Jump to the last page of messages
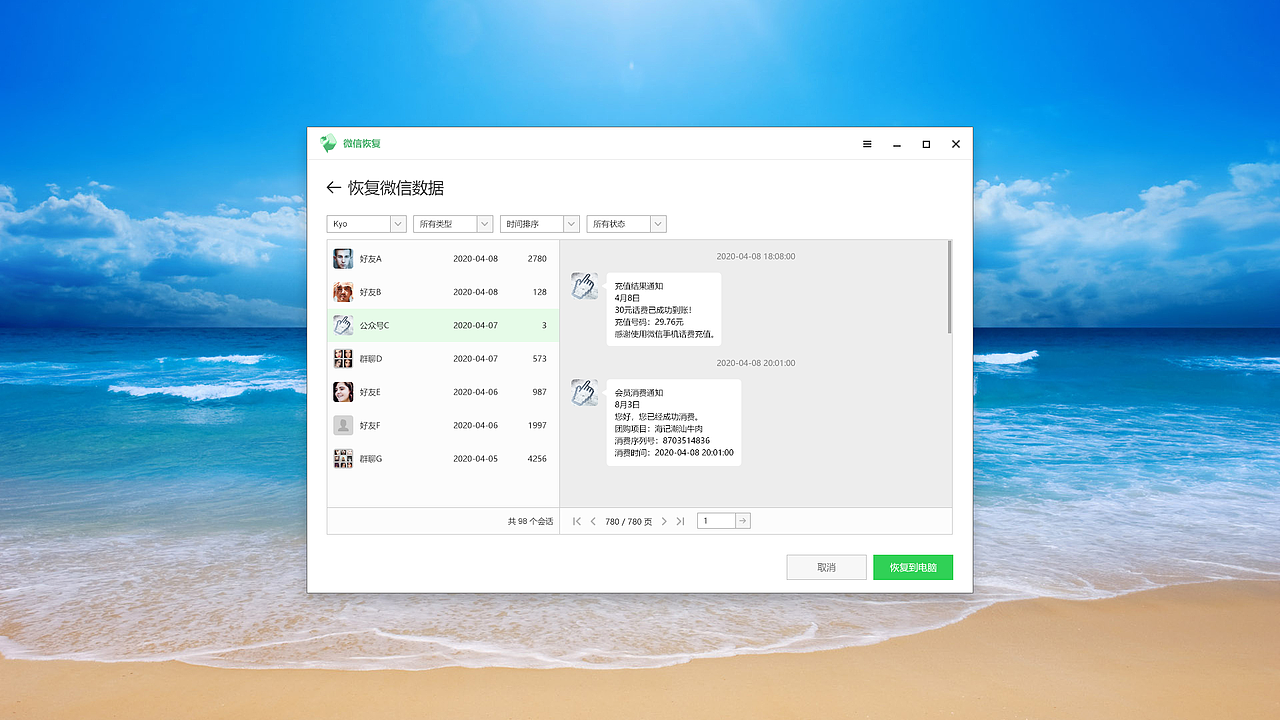The image size is (1280, 720). coord(680,521)
